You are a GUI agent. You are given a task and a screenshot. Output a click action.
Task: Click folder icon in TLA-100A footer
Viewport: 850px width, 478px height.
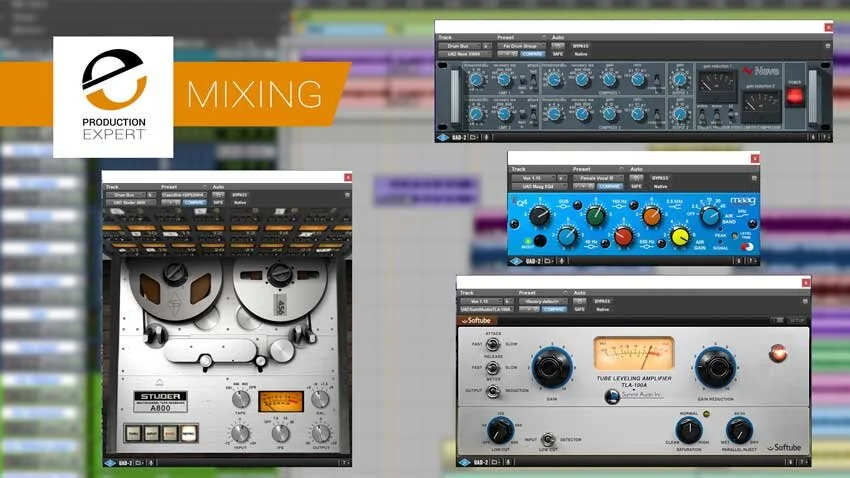point(495,462)
